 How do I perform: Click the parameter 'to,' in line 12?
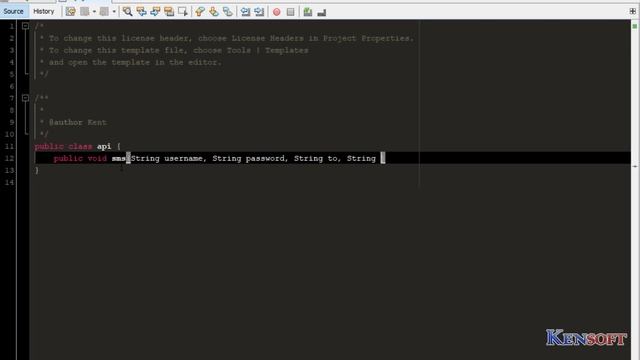point(335,158)
